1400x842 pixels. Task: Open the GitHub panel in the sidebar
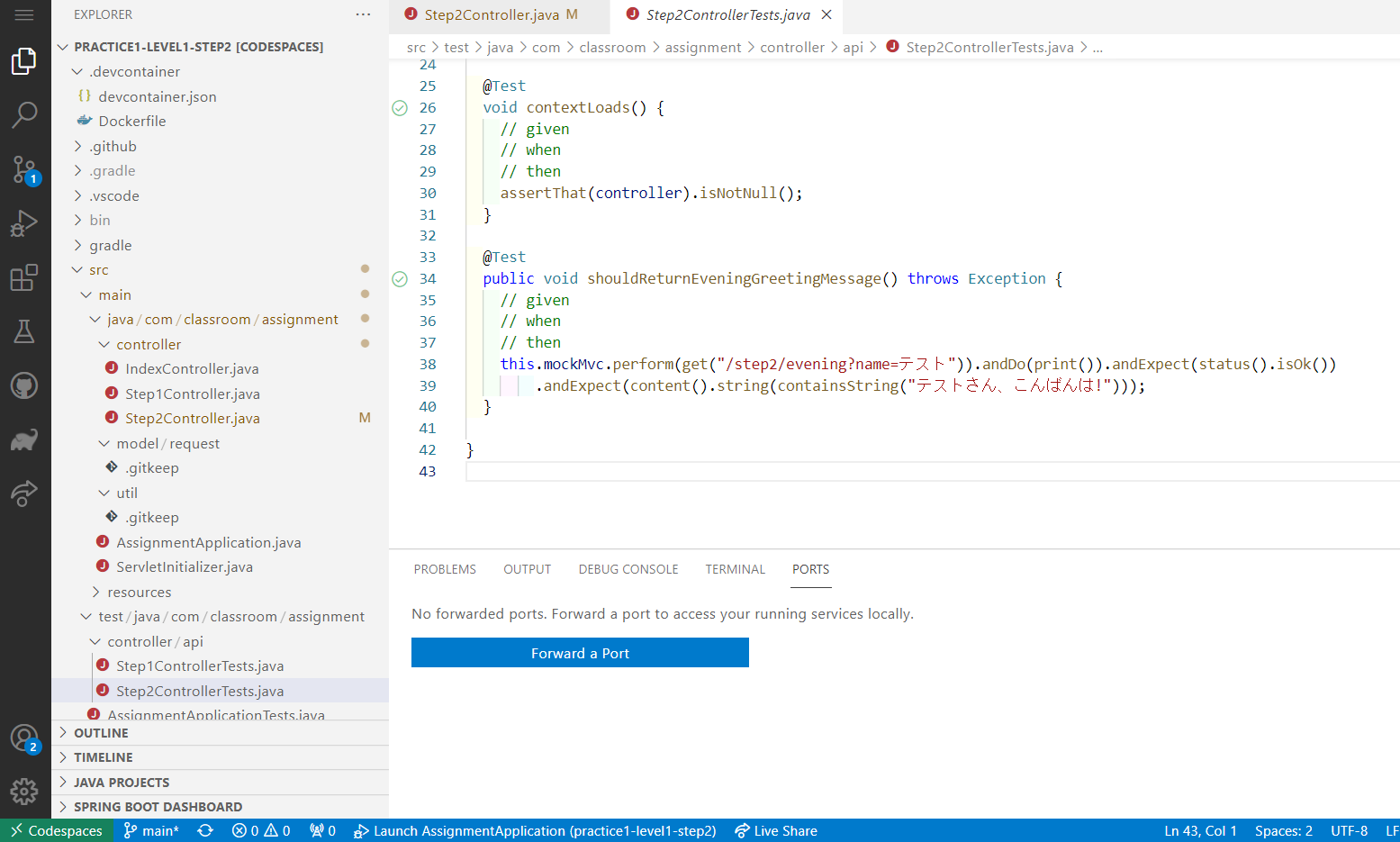pos(24,385)
